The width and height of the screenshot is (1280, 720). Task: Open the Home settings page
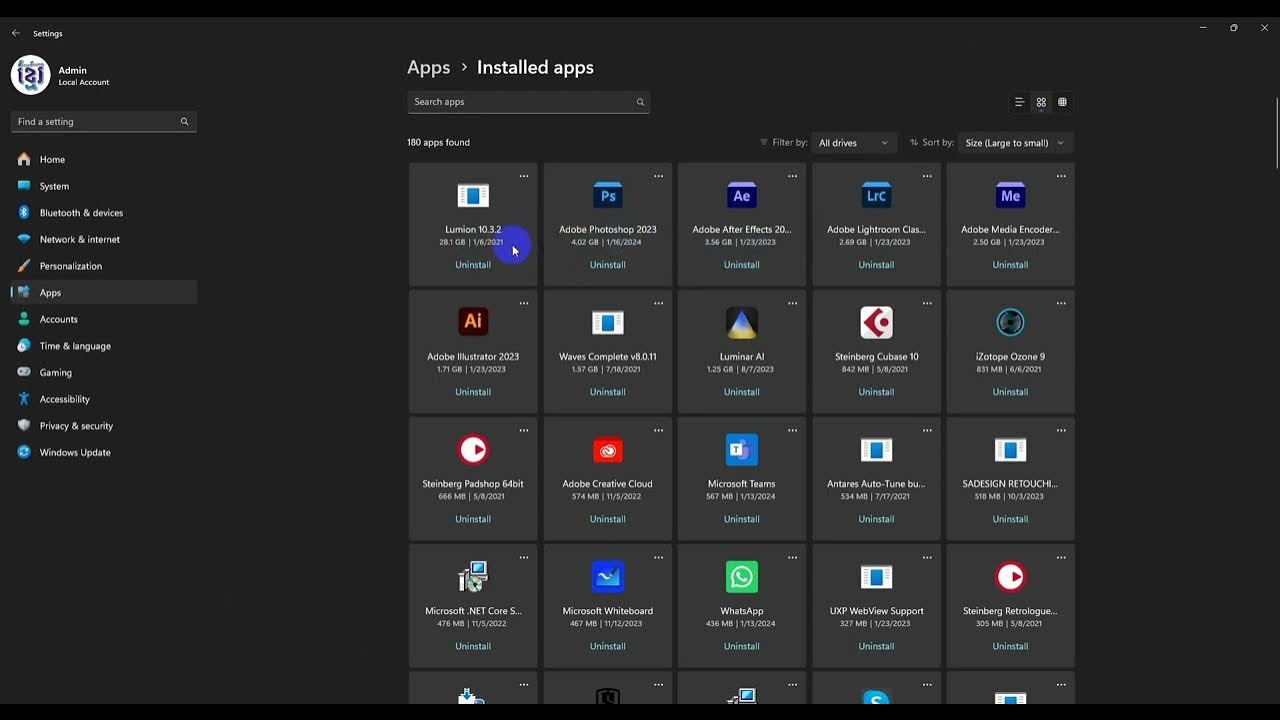(104, 160)
